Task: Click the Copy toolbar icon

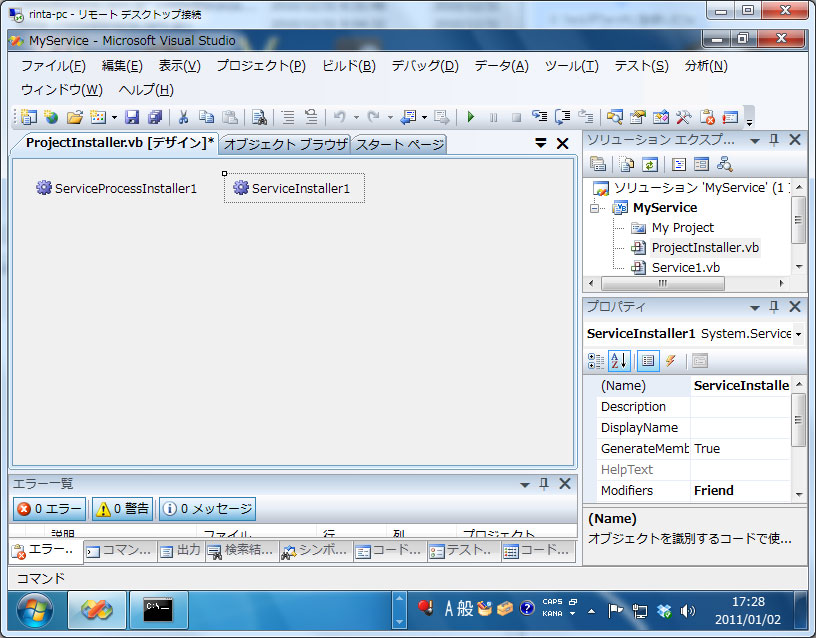Action: tap(207, 117)
